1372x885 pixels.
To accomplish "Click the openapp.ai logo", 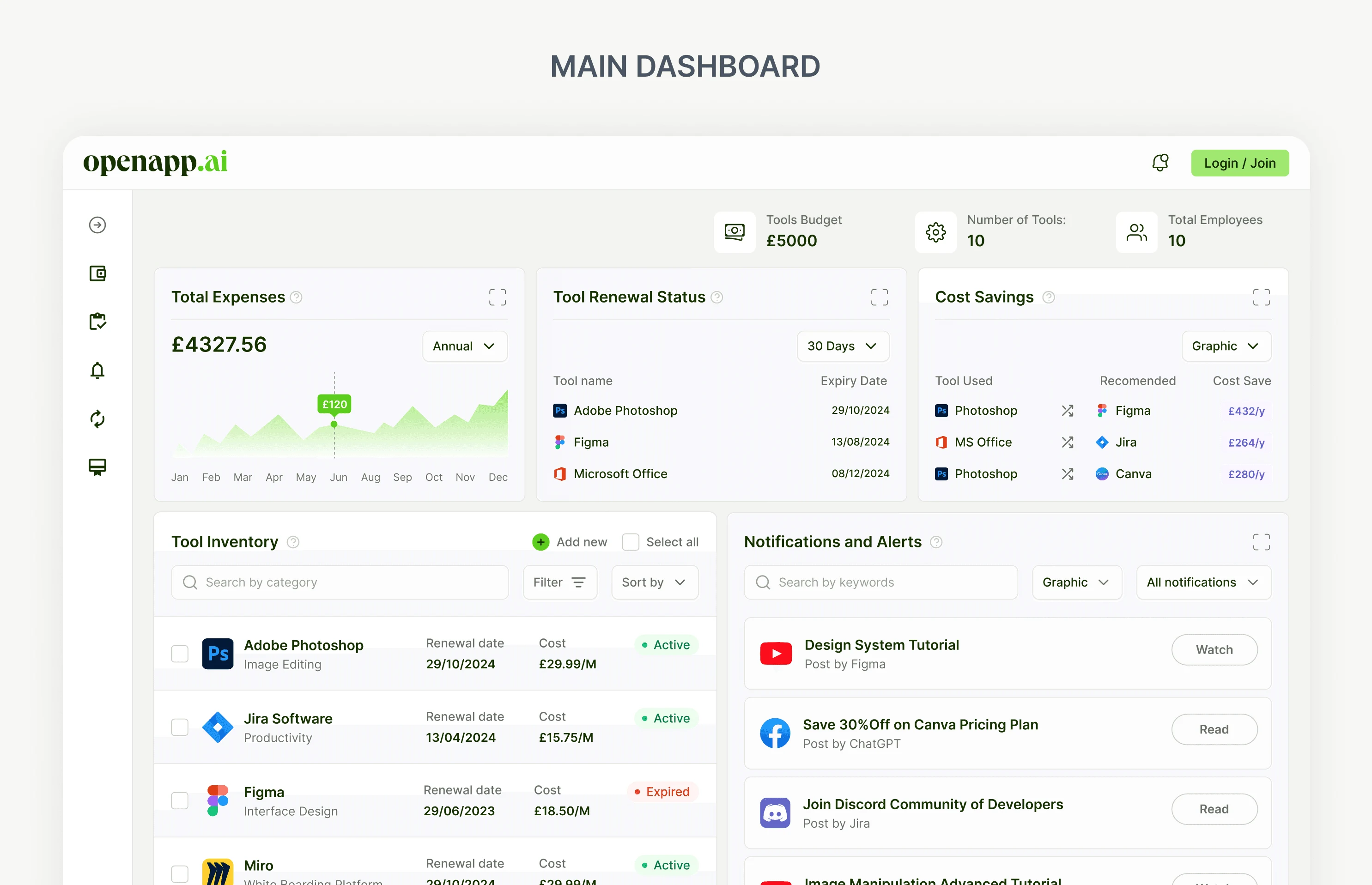I will coord(155,162).
